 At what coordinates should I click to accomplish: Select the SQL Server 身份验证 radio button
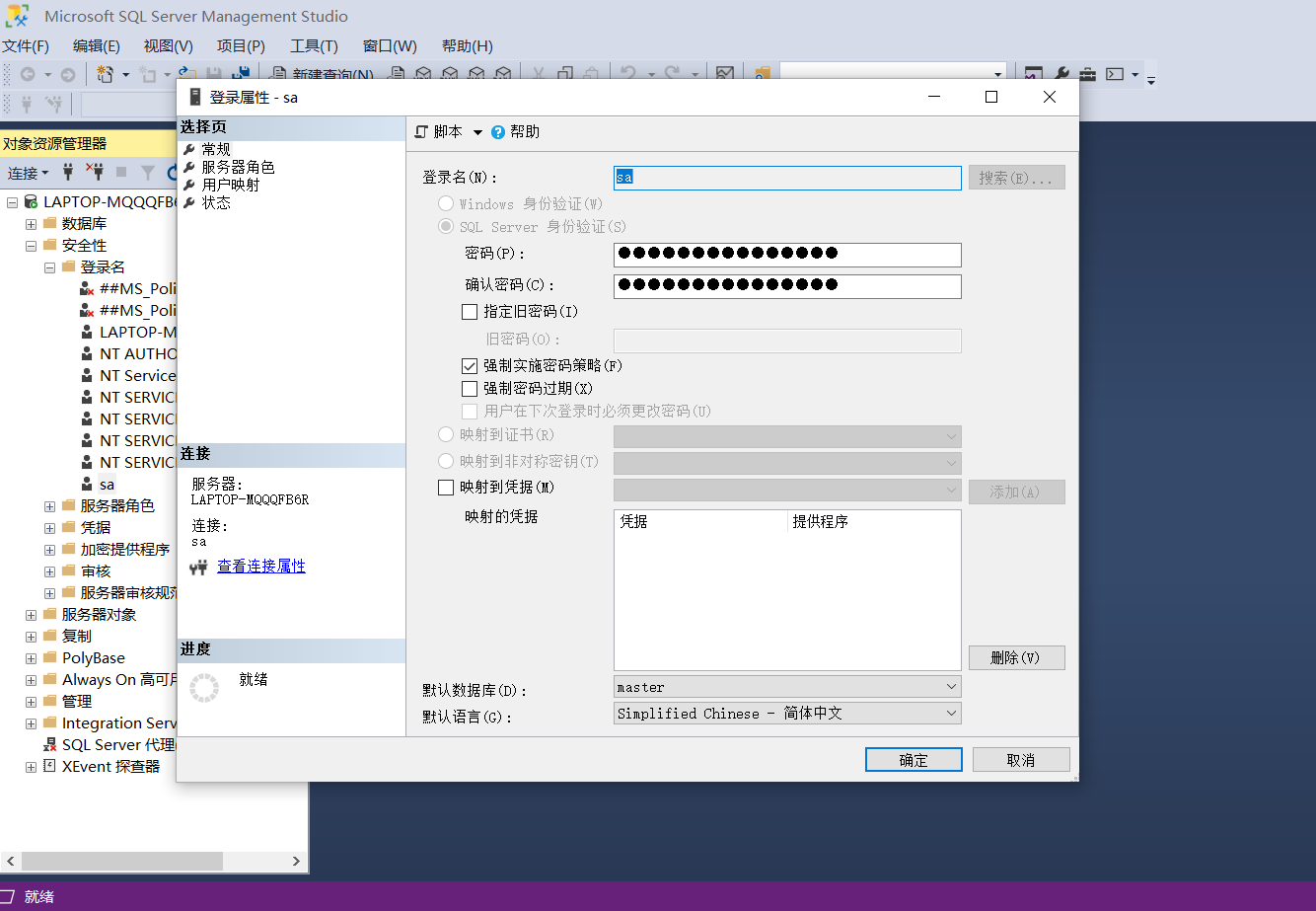pos(446,226)
